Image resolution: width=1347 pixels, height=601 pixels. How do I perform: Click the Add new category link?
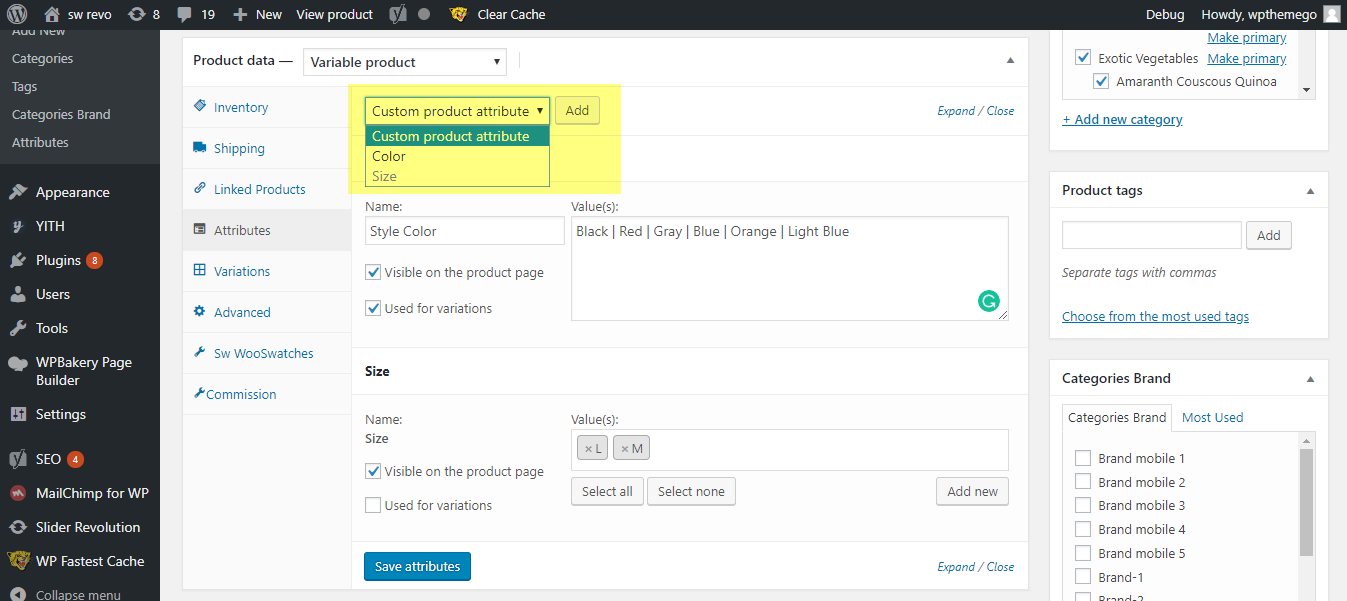pos(1122,119)
